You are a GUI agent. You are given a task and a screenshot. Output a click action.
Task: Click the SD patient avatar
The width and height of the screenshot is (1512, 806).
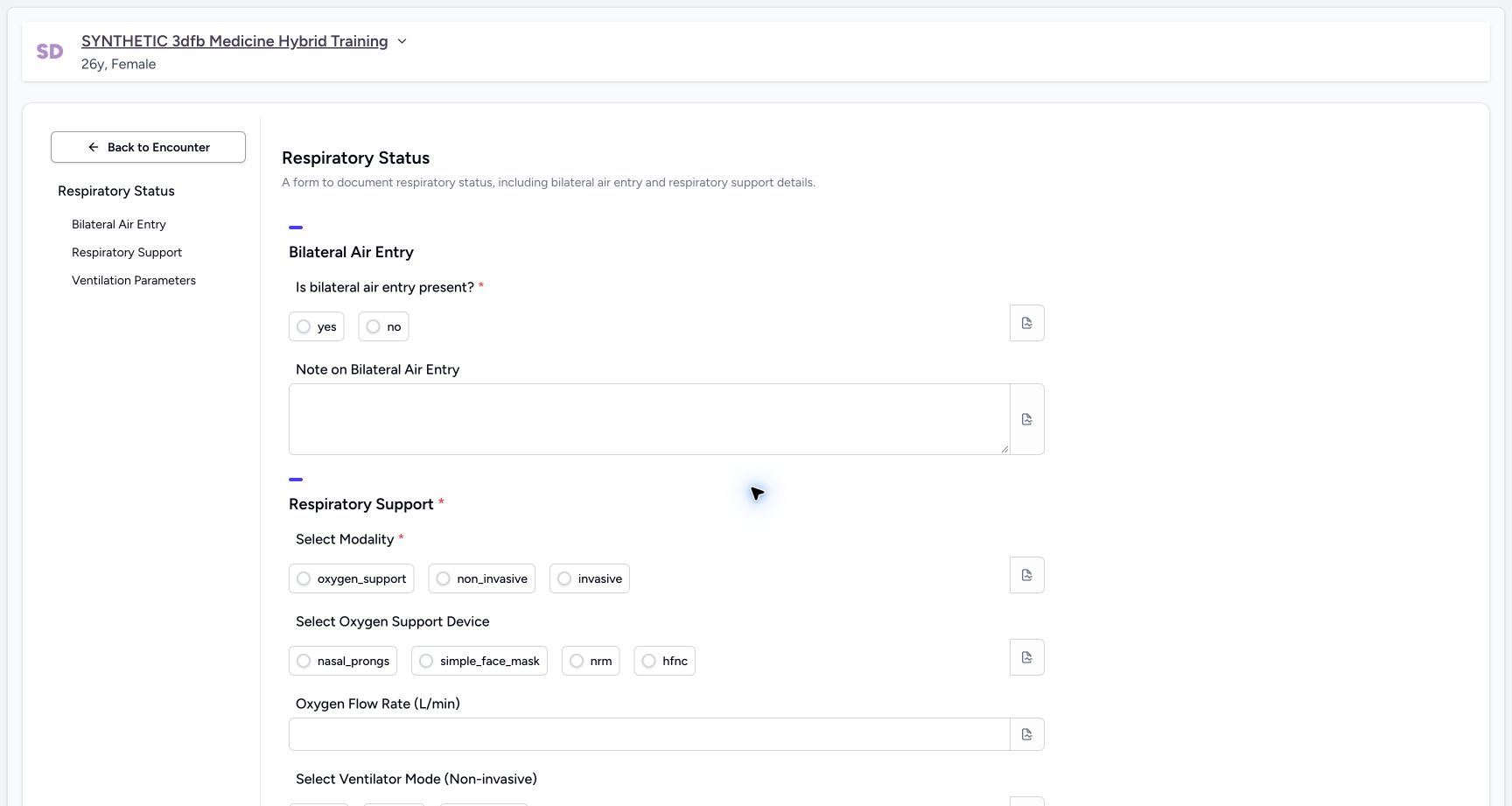[50, 52]
